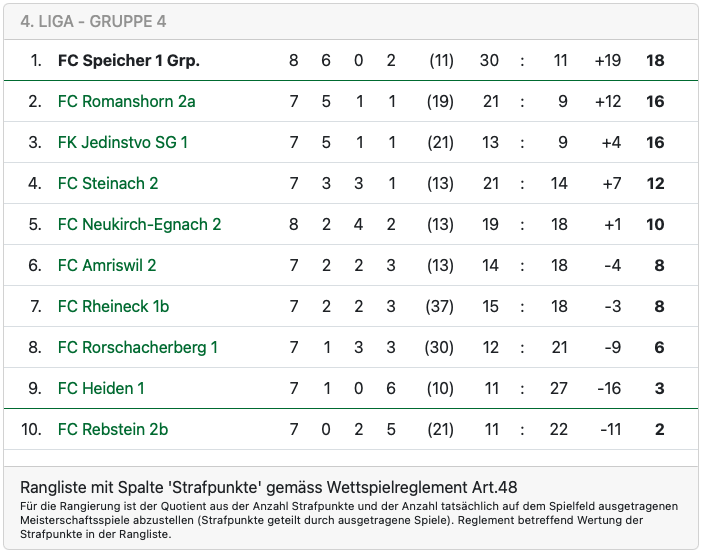This screenshot has width=706, height=558.
Task: Click the +19 goal difference value
Action: click(607, 60)
